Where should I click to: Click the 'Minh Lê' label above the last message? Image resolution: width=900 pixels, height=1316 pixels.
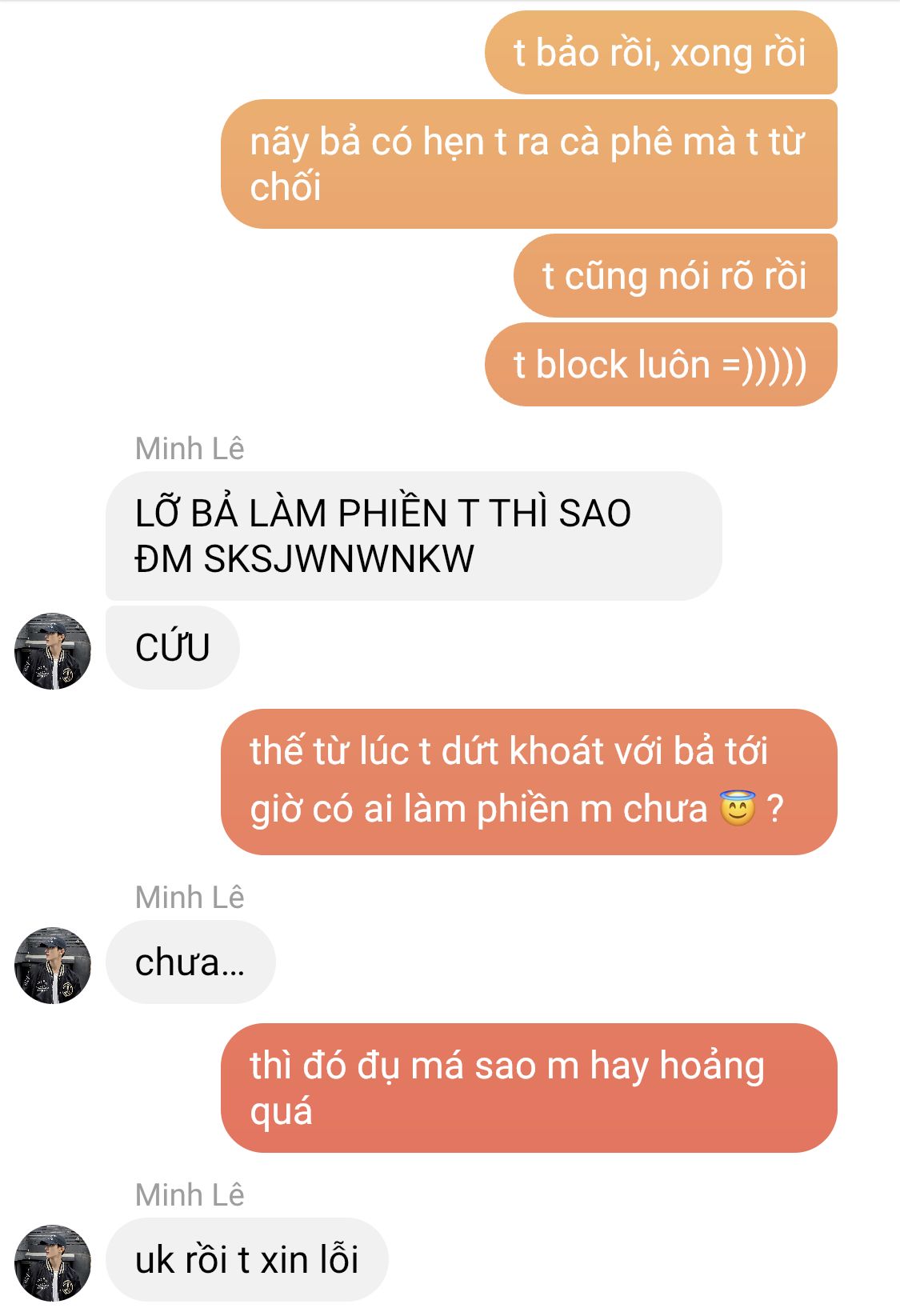pyautogui.click(x=190, y=1195)
